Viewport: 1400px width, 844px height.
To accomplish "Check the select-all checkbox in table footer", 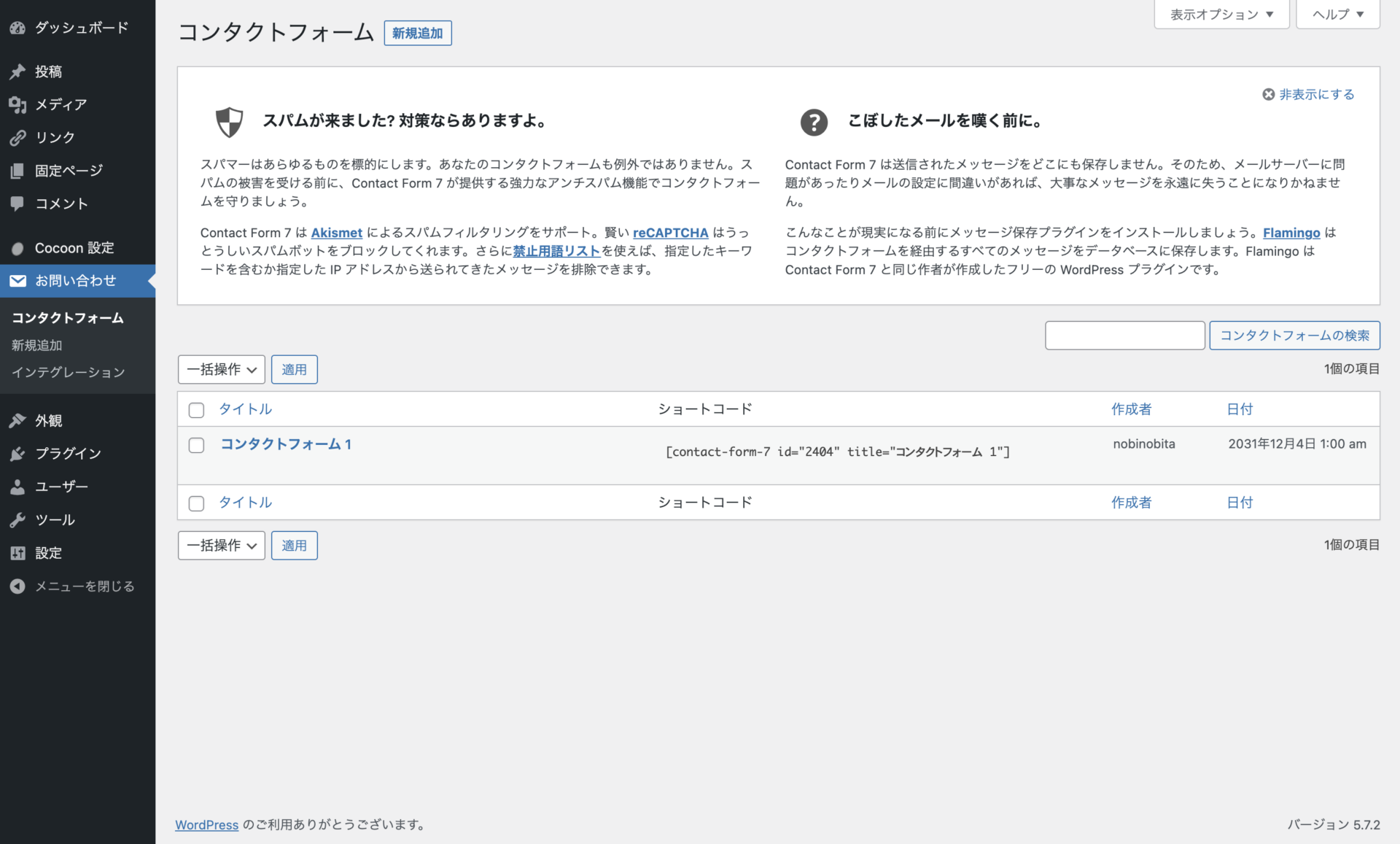I will coord(196,503).
